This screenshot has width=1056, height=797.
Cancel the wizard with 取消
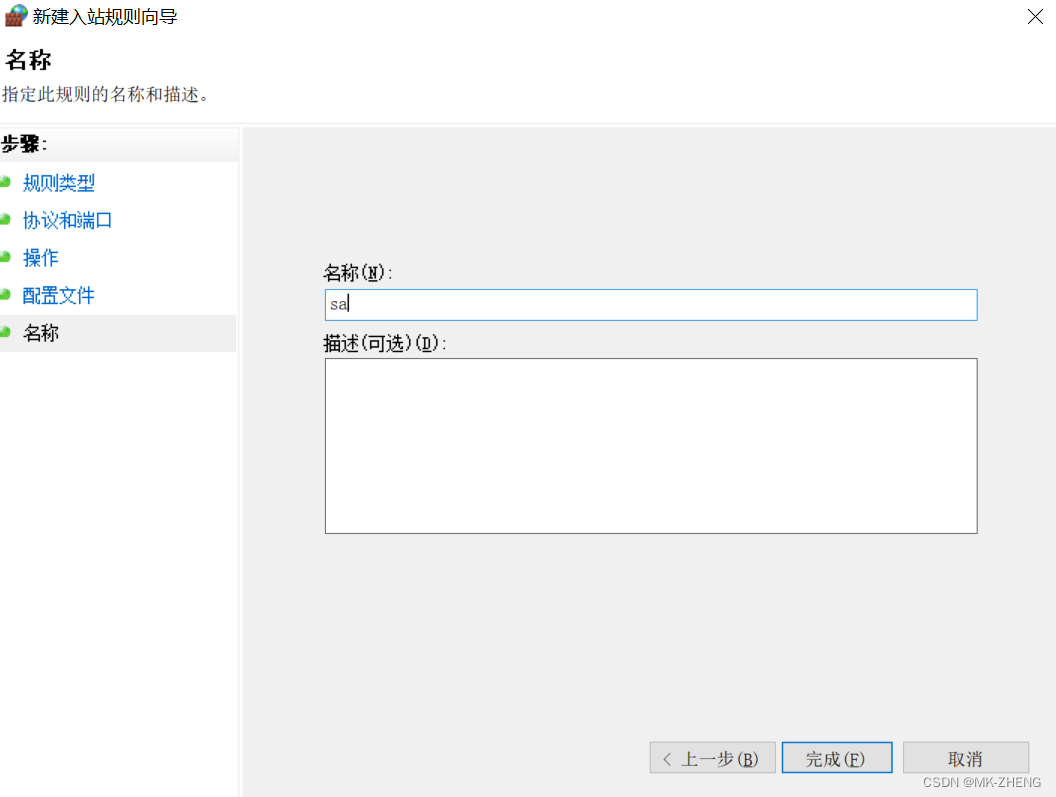tap(966, 758)
